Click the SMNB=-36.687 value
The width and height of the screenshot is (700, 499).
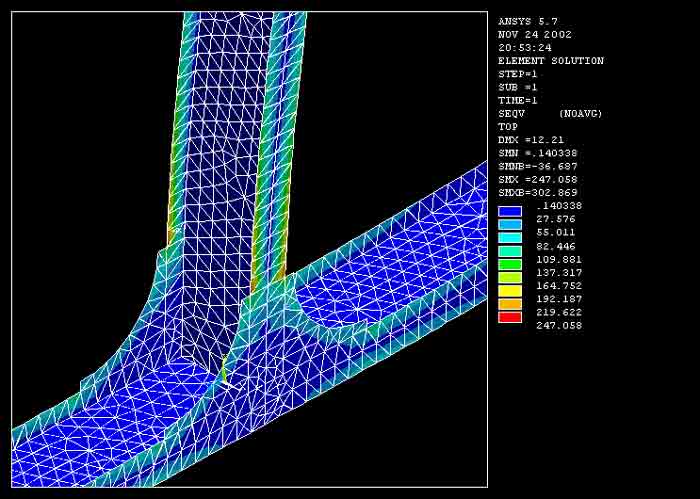coord(538,166)
